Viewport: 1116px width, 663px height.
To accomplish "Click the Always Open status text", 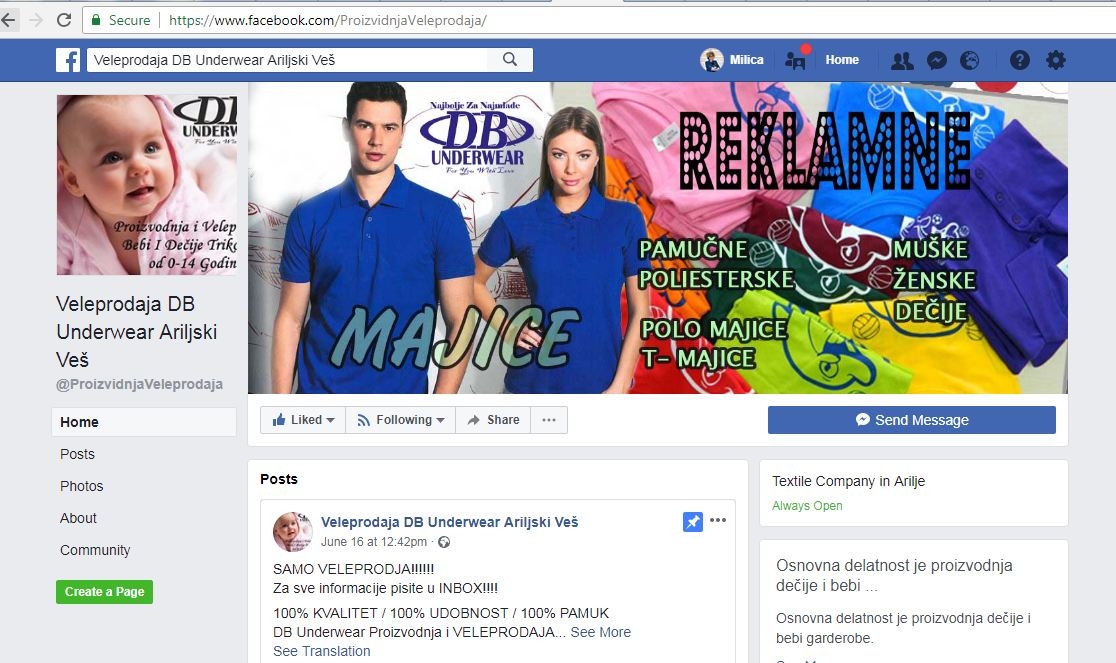I will point(807,506).
